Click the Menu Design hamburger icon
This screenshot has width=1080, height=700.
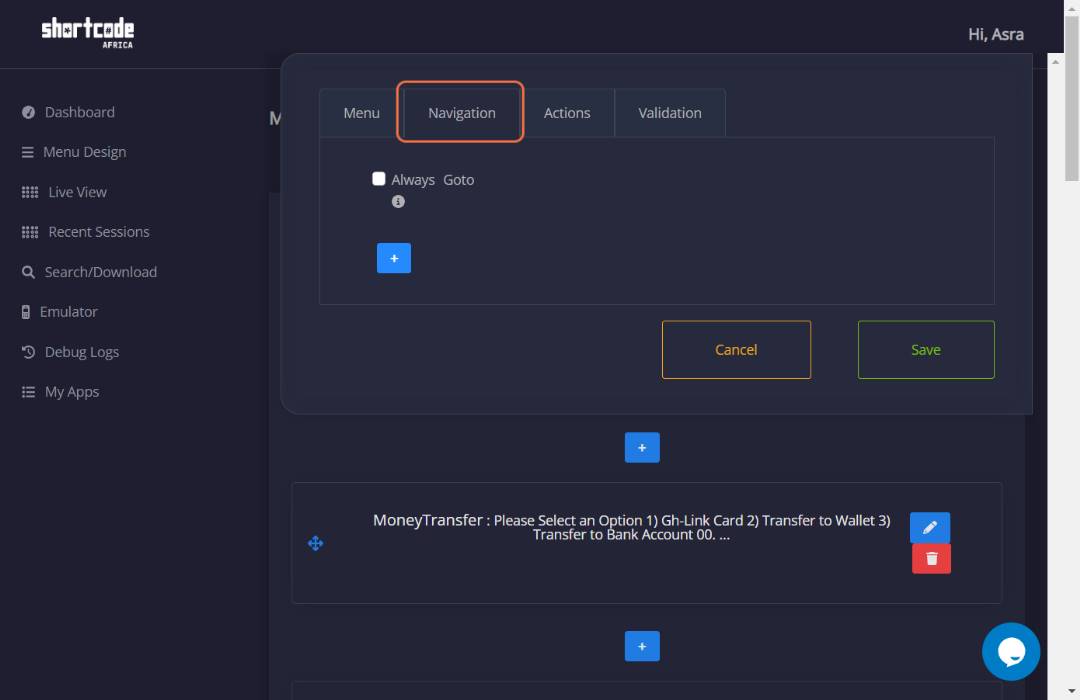pos(28,152)
